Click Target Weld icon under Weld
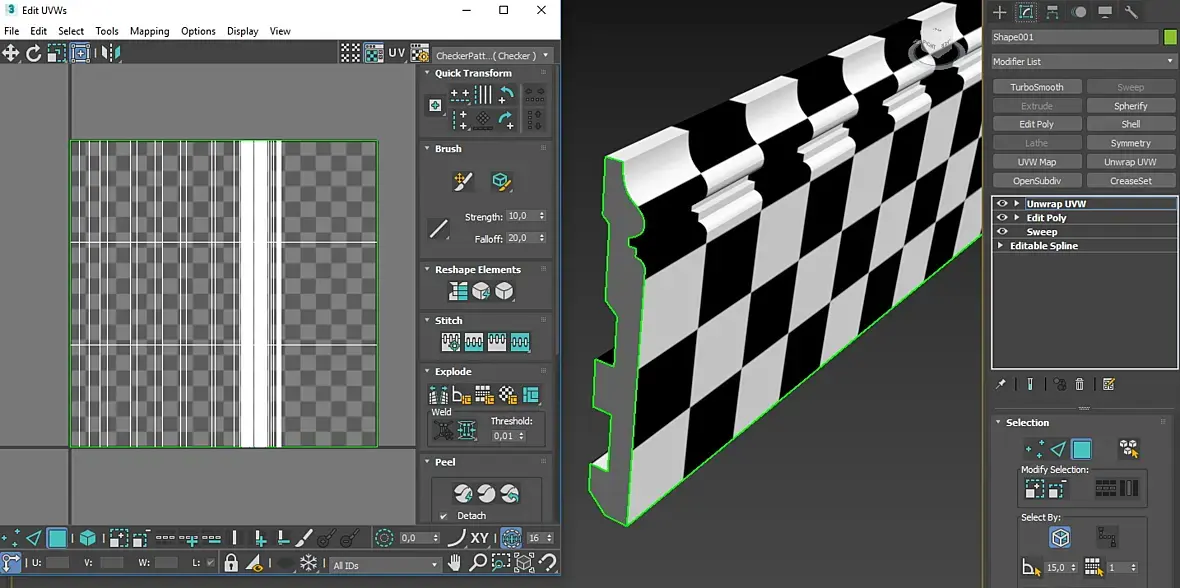The height and width of the screenshot is (588, 1180). click(x=444, y=430)
